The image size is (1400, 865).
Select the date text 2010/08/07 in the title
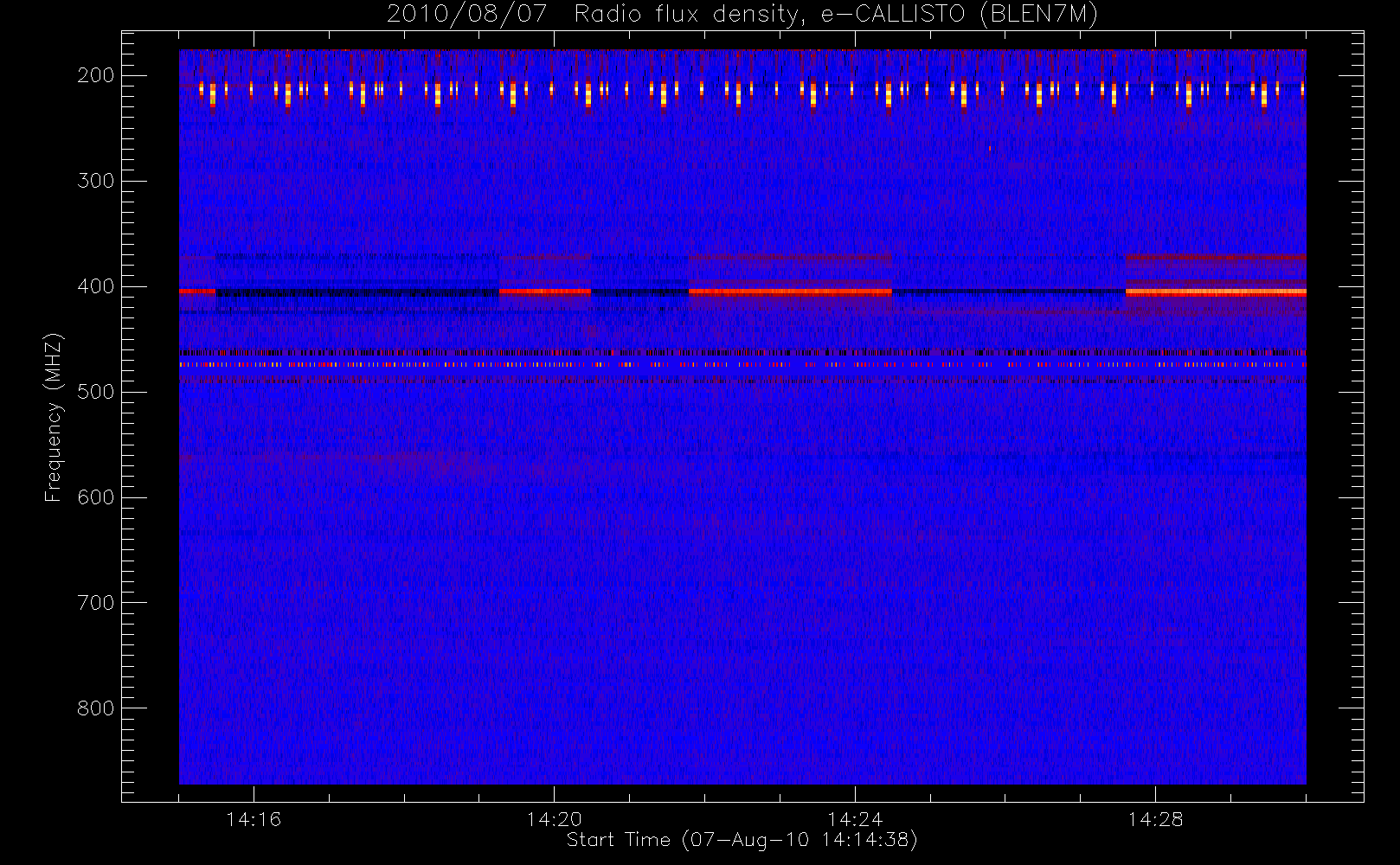tap(466, 15)
